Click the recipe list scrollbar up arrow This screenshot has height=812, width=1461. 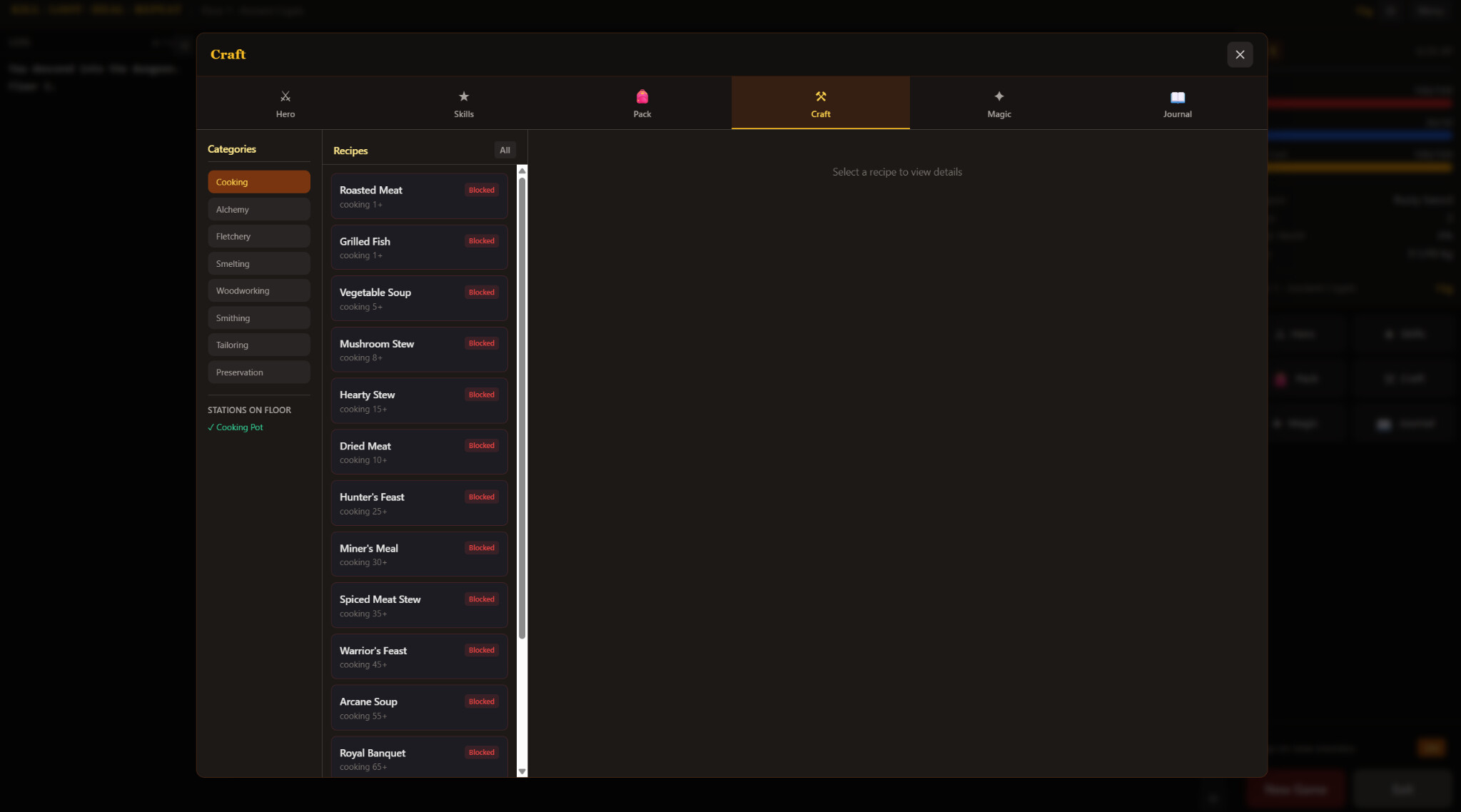[522, 171]
